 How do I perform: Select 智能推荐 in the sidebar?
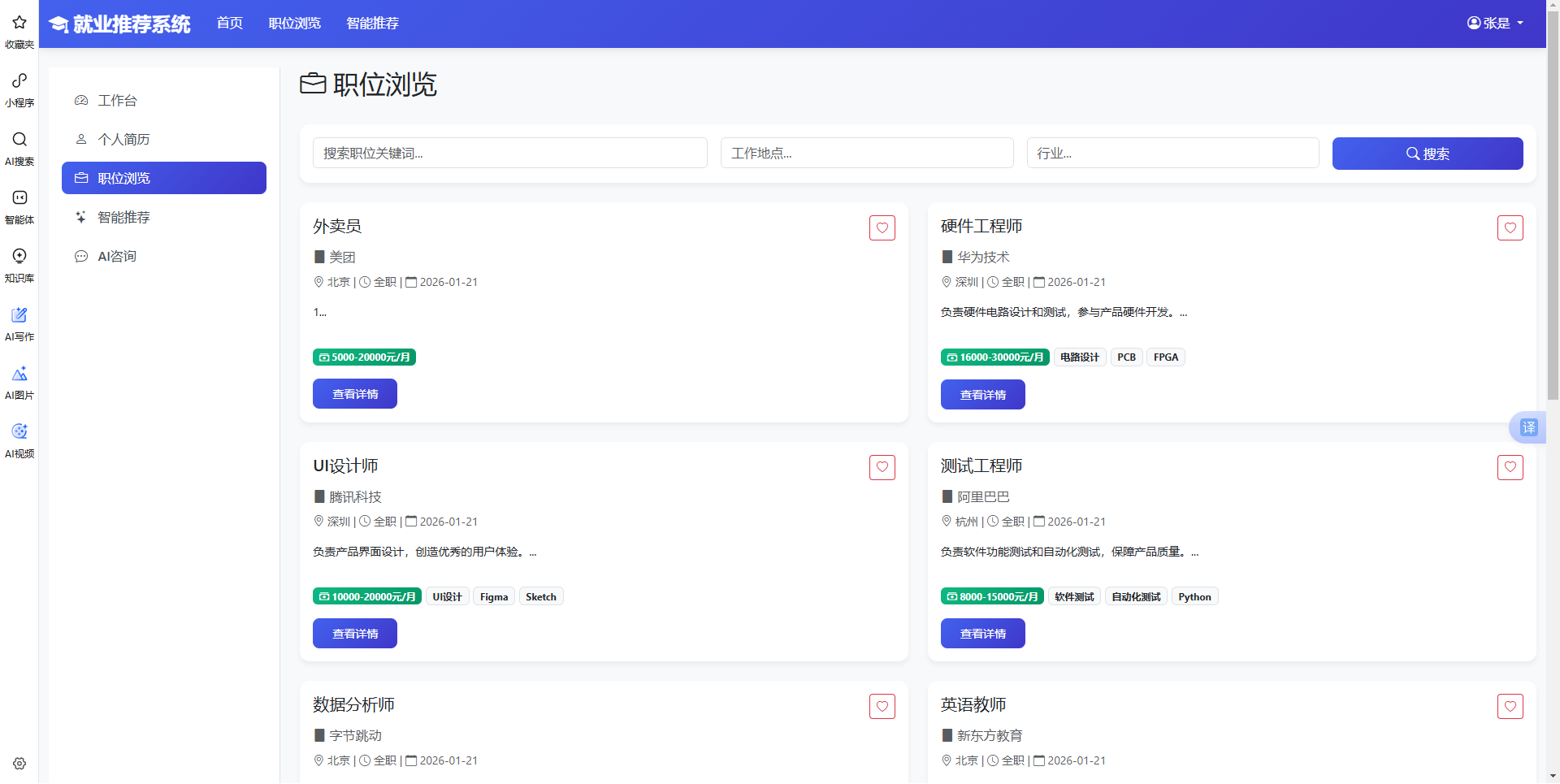click(164, 218)
